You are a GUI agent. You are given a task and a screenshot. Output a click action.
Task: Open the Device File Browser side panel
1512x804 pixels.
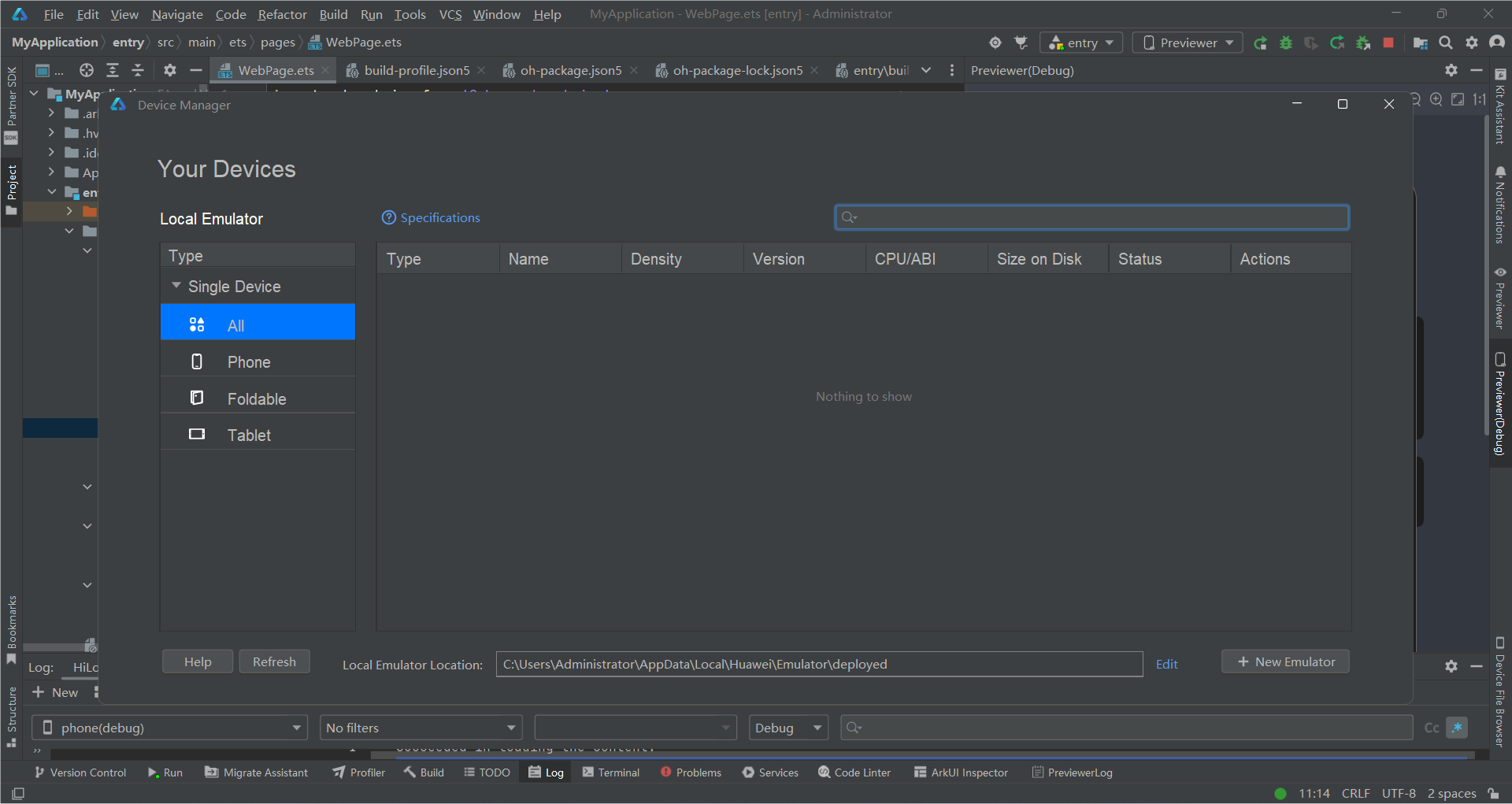(1499, 691)
